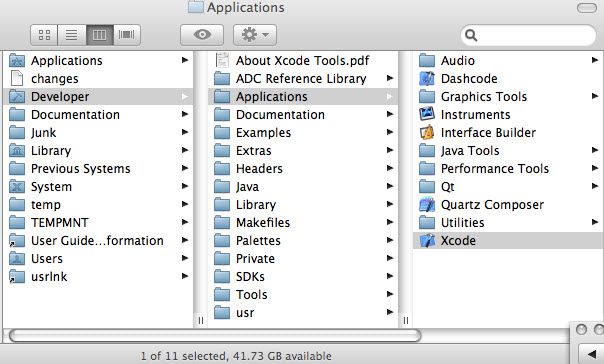This screenshot has height=364, width=604.
Task: Click the Spotlight search field
Action: coord(528,35)
